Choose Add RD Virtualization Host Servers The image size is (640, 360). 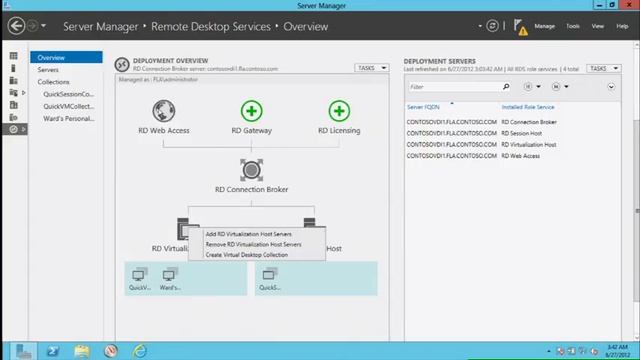(249, 234)
